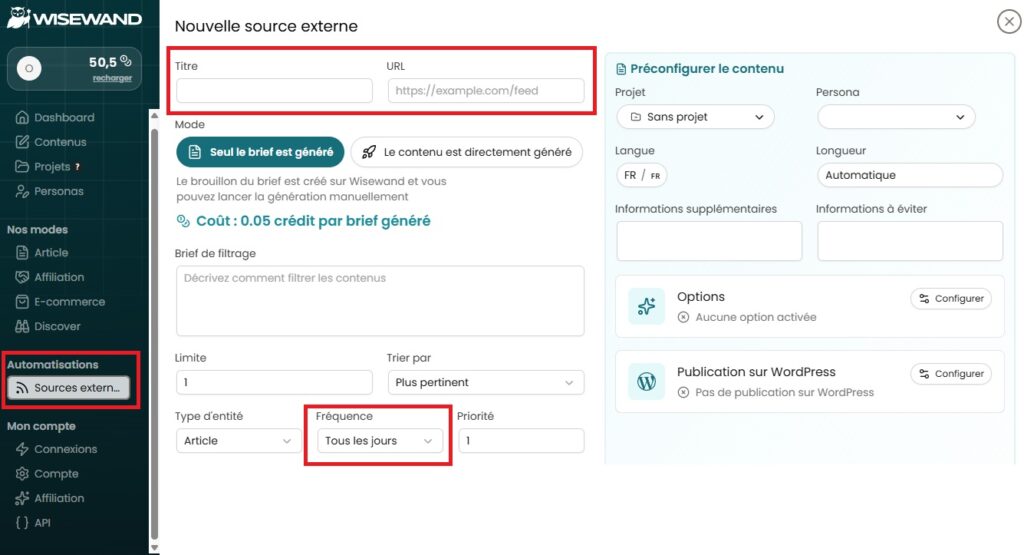Click the user avatar circle
Image resolution: width=1024 pixels, height=555 pixels.
(x=29, y=68)
